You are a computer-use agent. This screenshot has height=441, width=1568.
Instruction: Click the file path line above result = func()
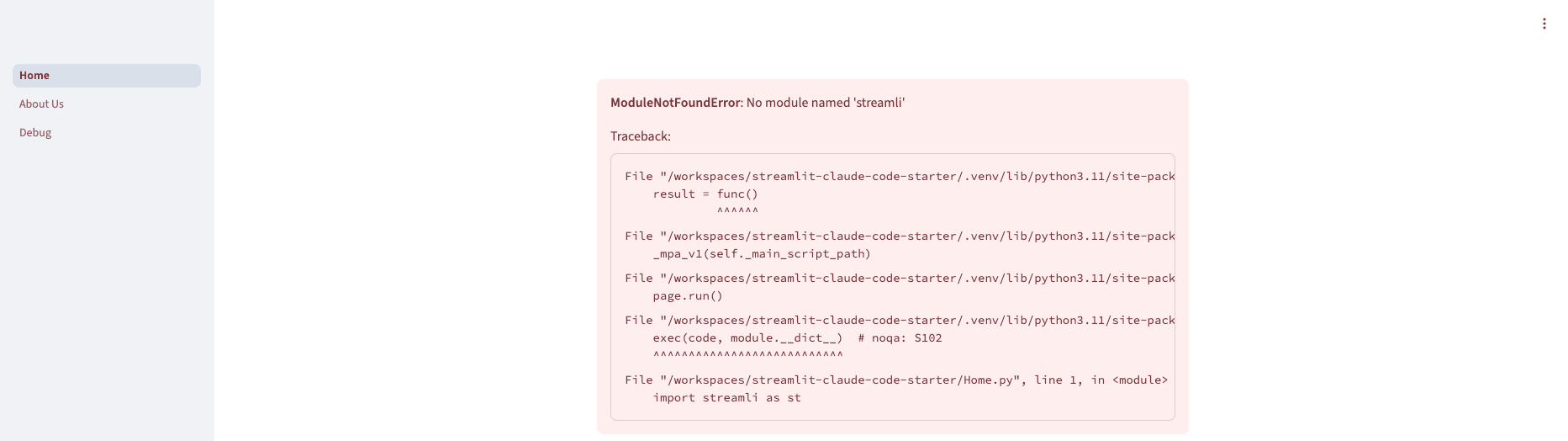[900, 177]
